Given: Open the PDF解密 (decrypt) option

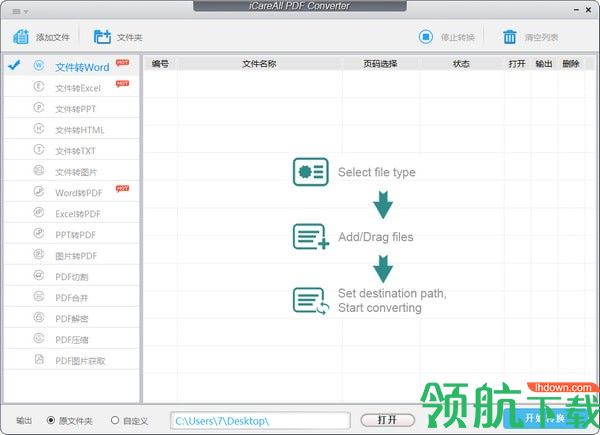Looking at the screenshot, I should click(72, 318).
